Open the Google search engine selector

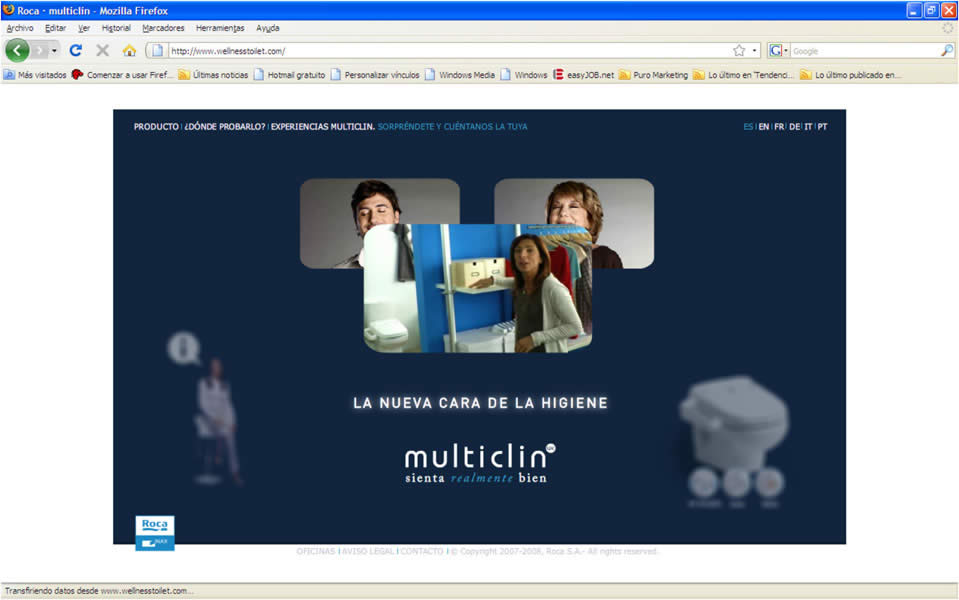pyautogui.click(x=779, y=51)
